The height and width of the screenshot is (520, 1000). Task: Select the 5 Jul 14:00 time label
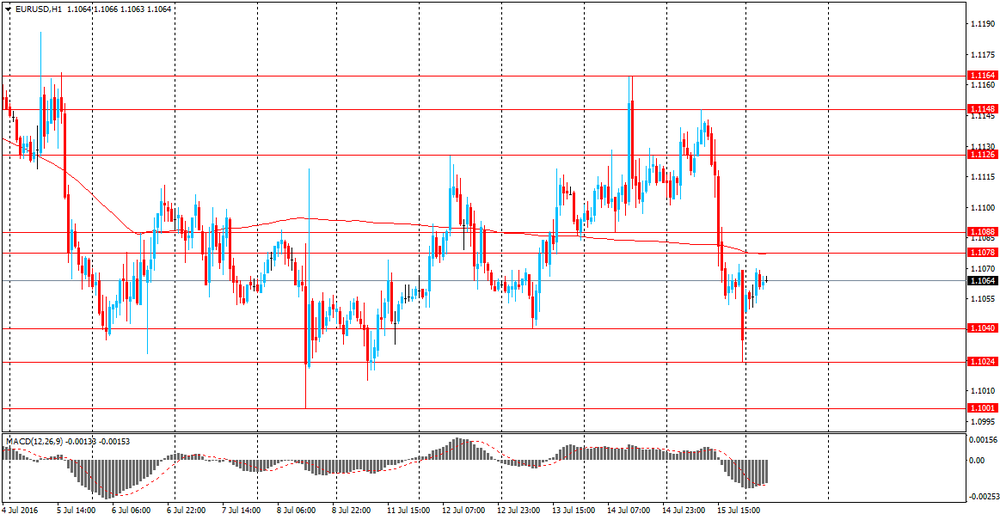[76, 510]
